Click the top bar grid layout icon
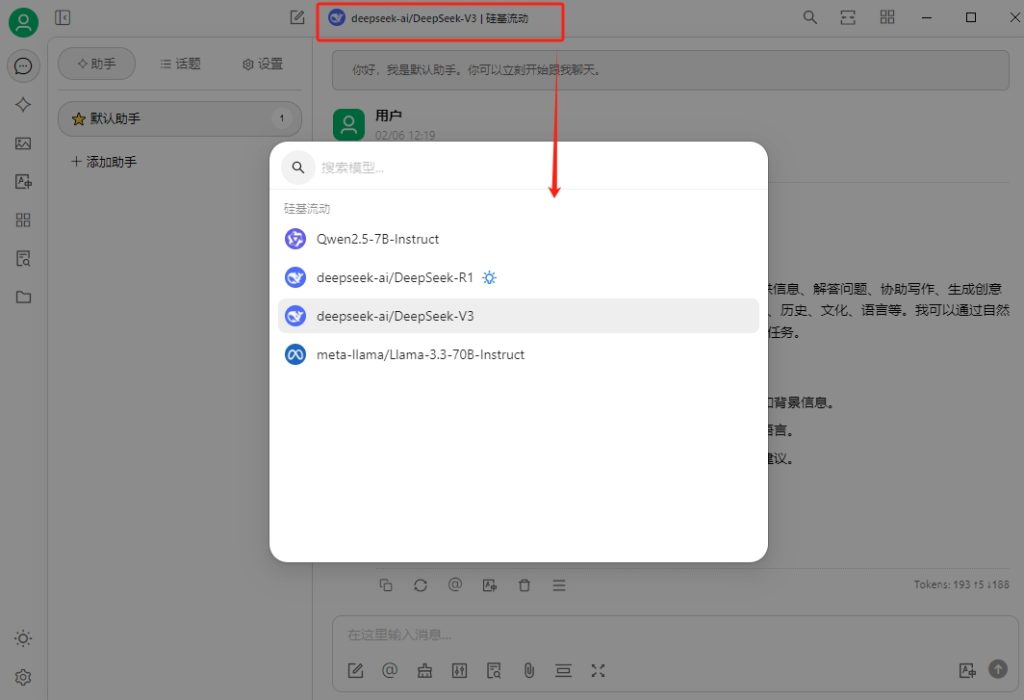The height and width of the screenshot is (700, 1024). [x=887, y=18]
